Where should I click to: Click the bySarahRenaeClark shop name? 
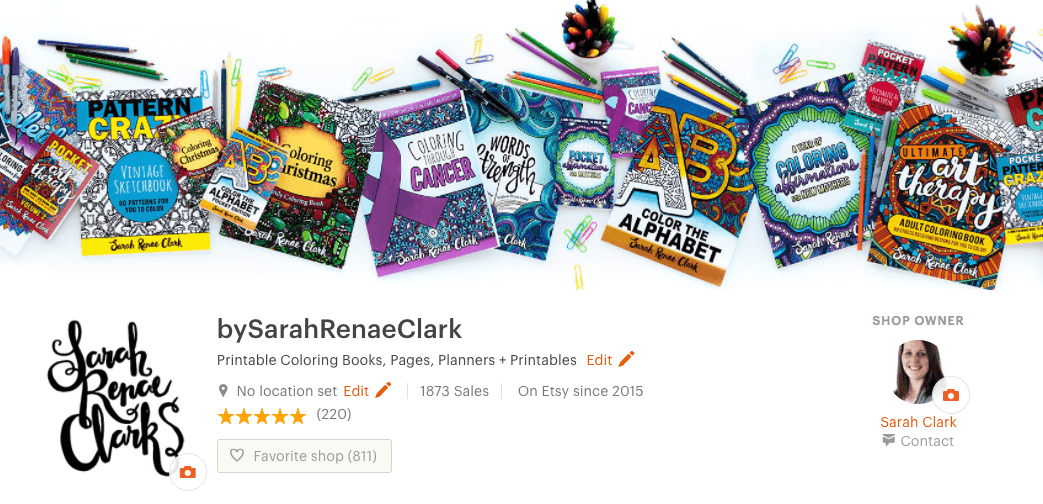(x=339, y=329)
